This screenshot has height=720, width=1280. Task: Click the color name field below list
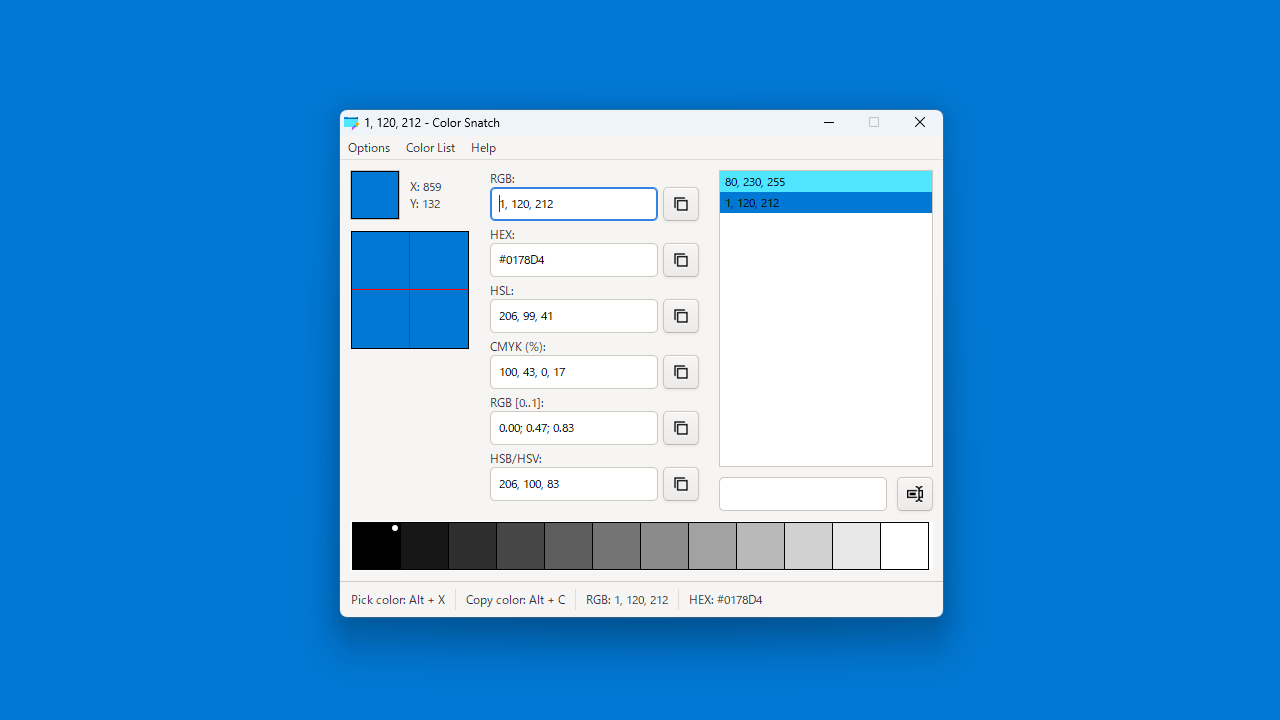802,494
